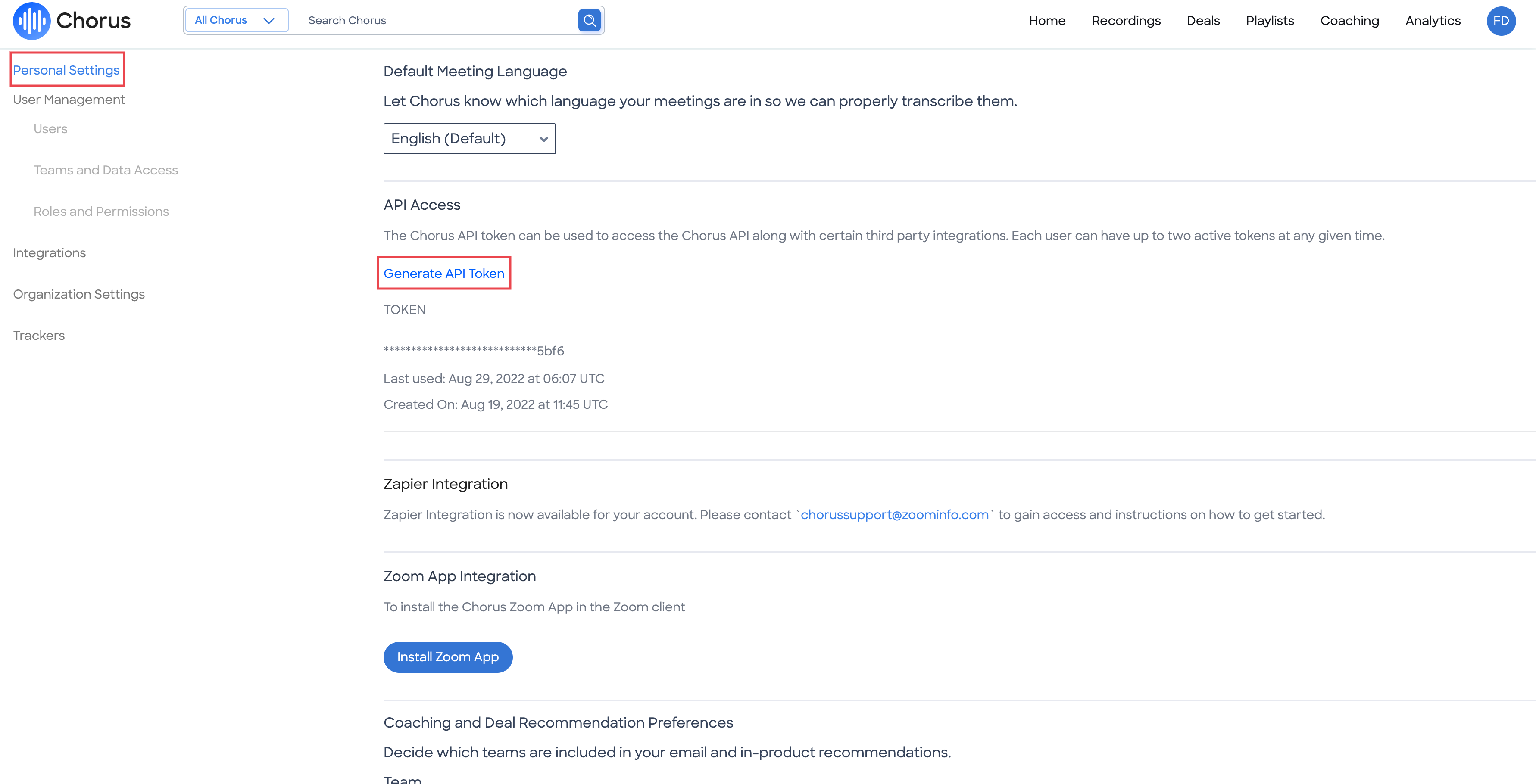Select User Management in the sidebar
1536x784 pixels.
click(69, 100)
